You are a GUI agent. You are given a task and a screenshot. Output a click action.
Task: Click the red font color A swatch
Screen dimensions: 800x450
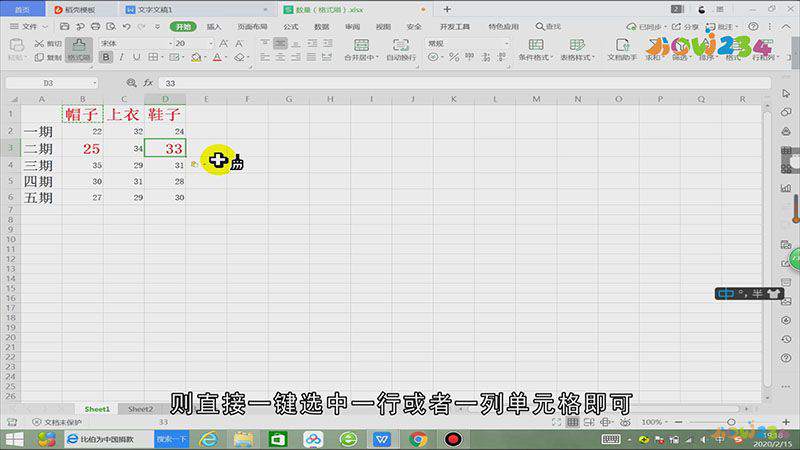tap(217, 58)
